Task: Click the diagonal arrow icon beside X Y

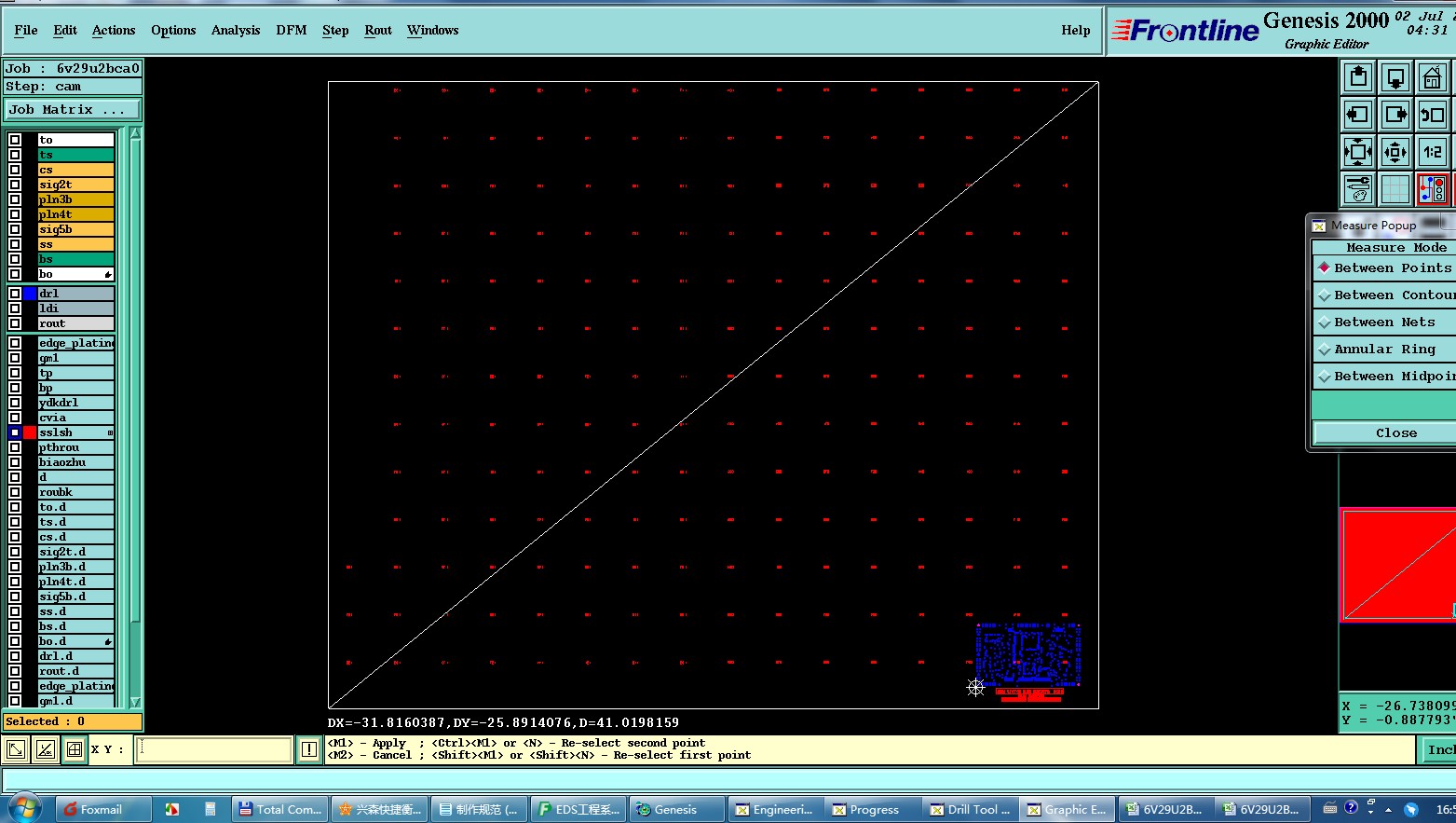Action: point(16,749)
